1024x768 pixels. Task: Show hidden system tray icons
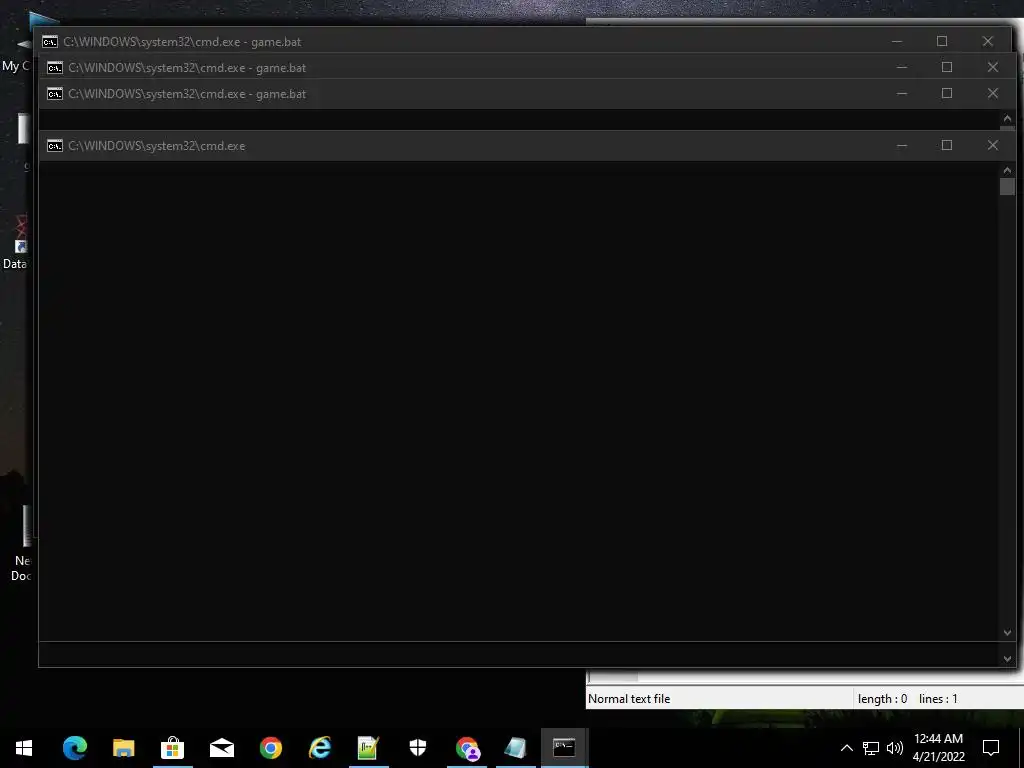coord(846,748)
